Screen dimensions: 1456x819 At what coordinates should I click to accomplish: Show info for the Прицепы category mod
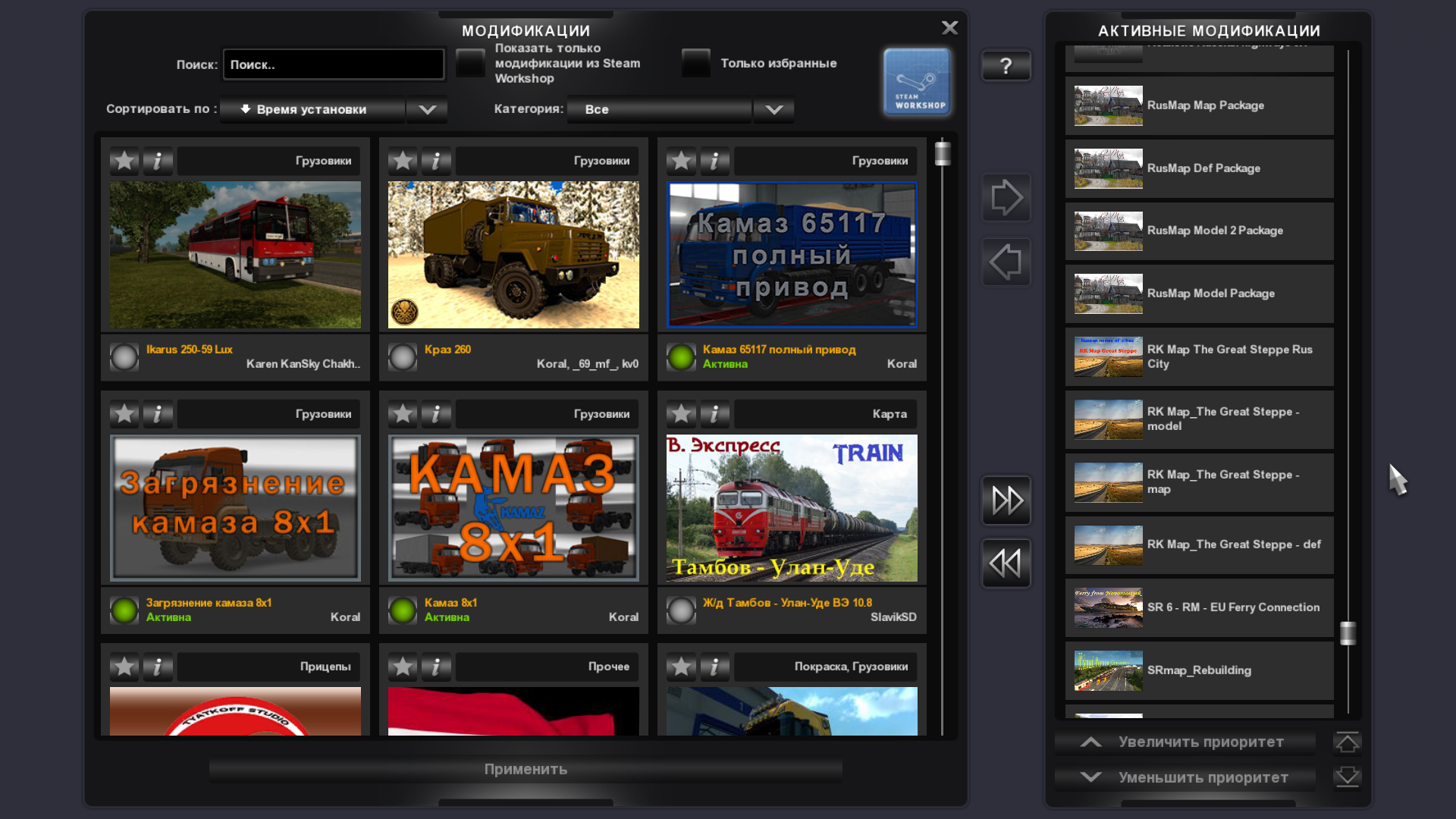158,667
